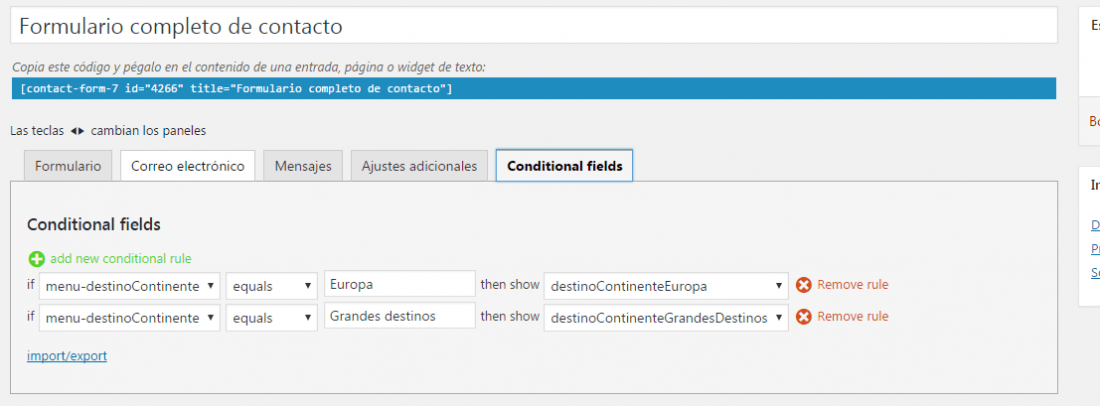1100x406 pixels.
Task: Click the form title field
Action: [x=534, y=26]
